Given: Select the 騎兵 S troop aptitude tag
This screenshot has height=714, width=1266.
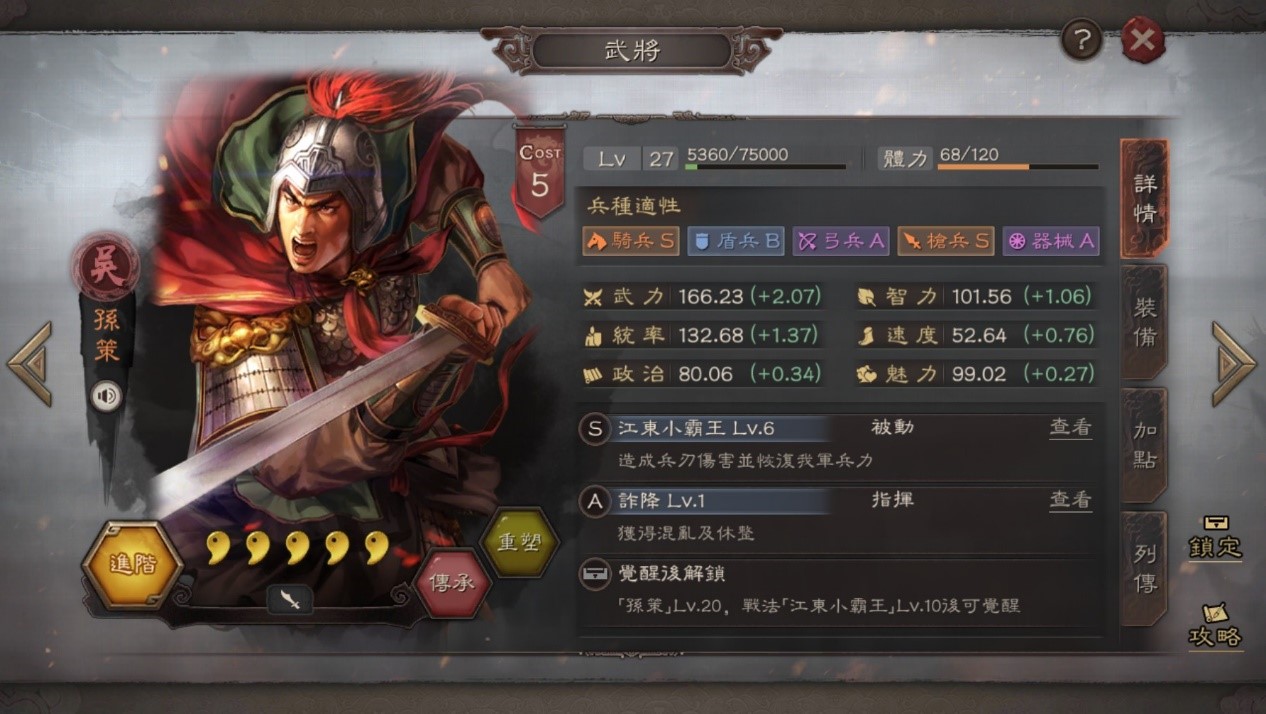Looking at the screenshot, I should point(630,240).
